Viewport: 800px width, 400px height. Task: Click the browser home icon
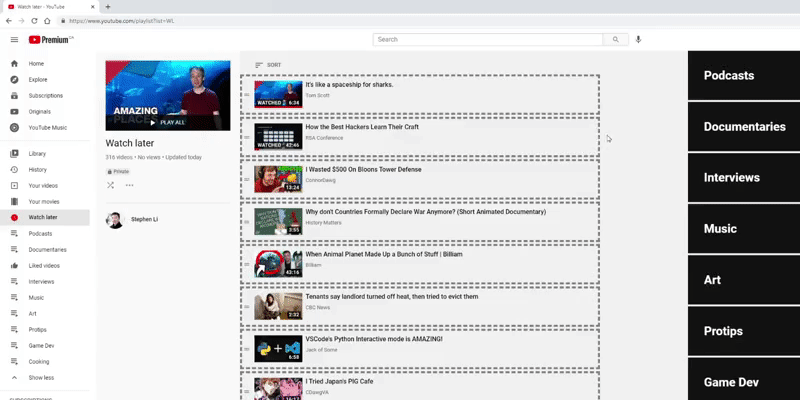[x=47, y=21]
